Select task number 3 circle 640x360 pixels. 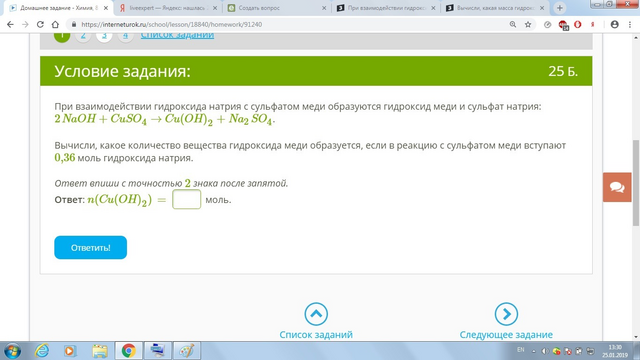click(104, 35)
